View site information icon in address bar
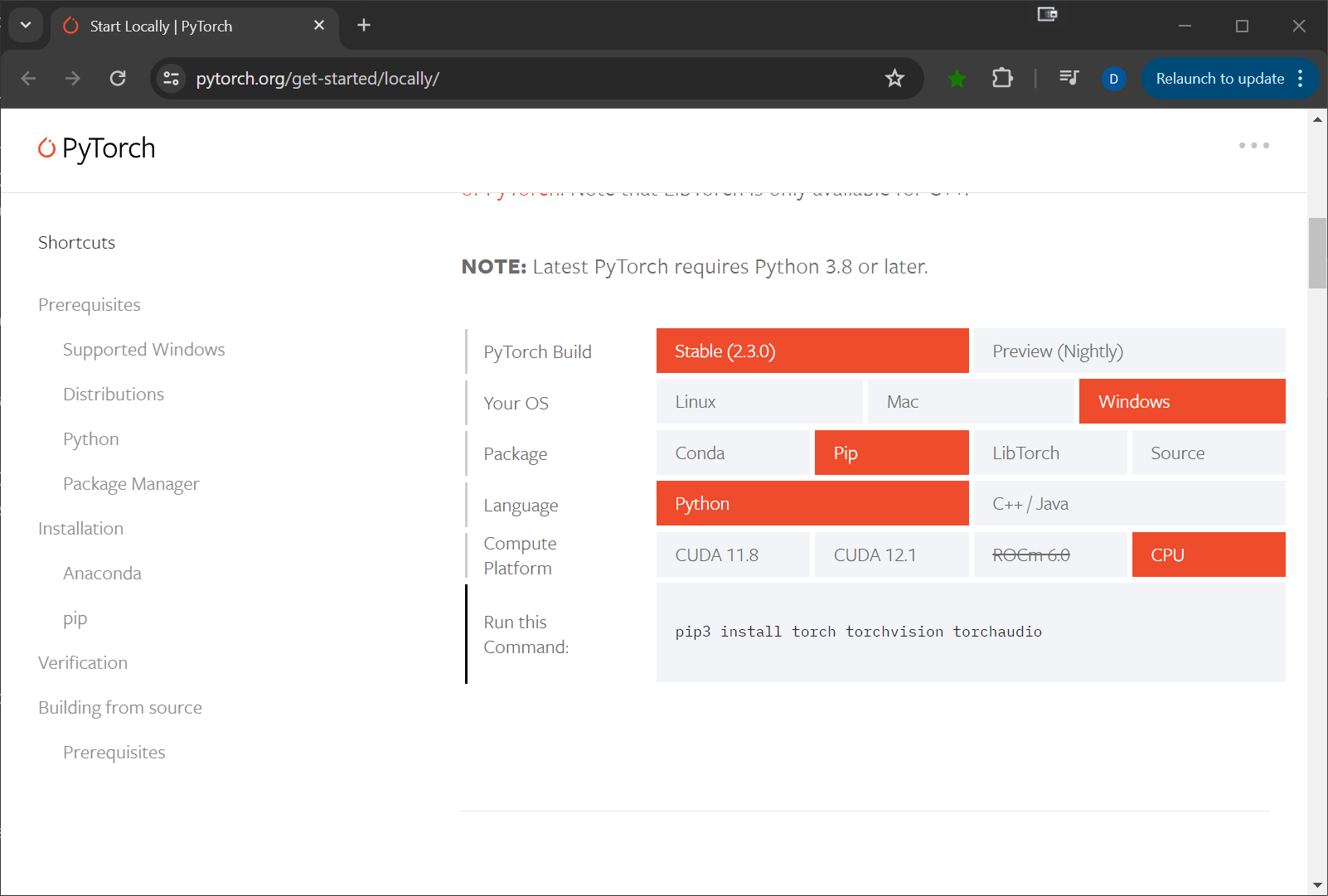 pyautogui.click(x=172, y=79)
